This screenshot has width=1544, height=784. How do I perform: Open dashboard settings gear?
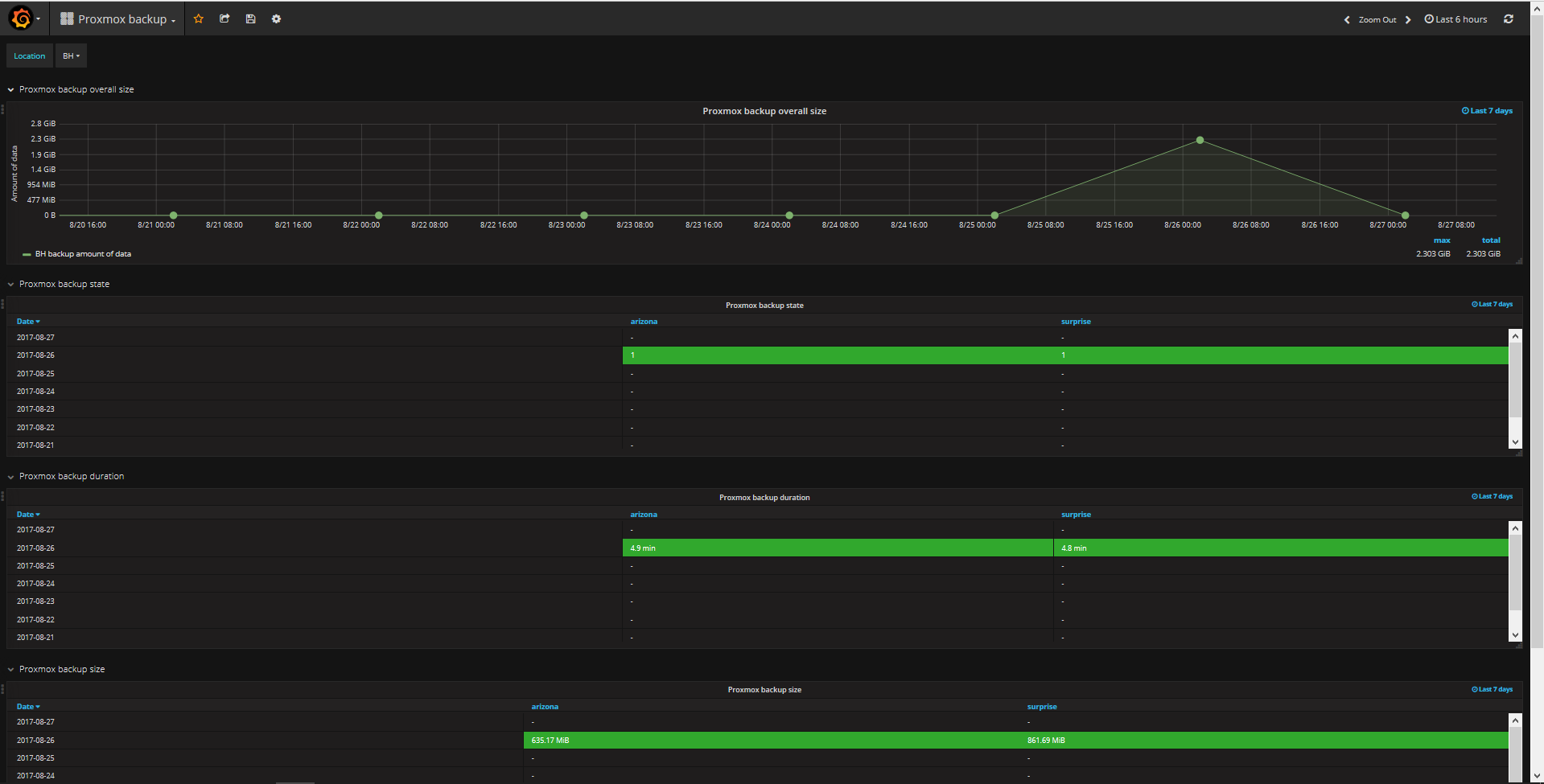coord(276,18)
